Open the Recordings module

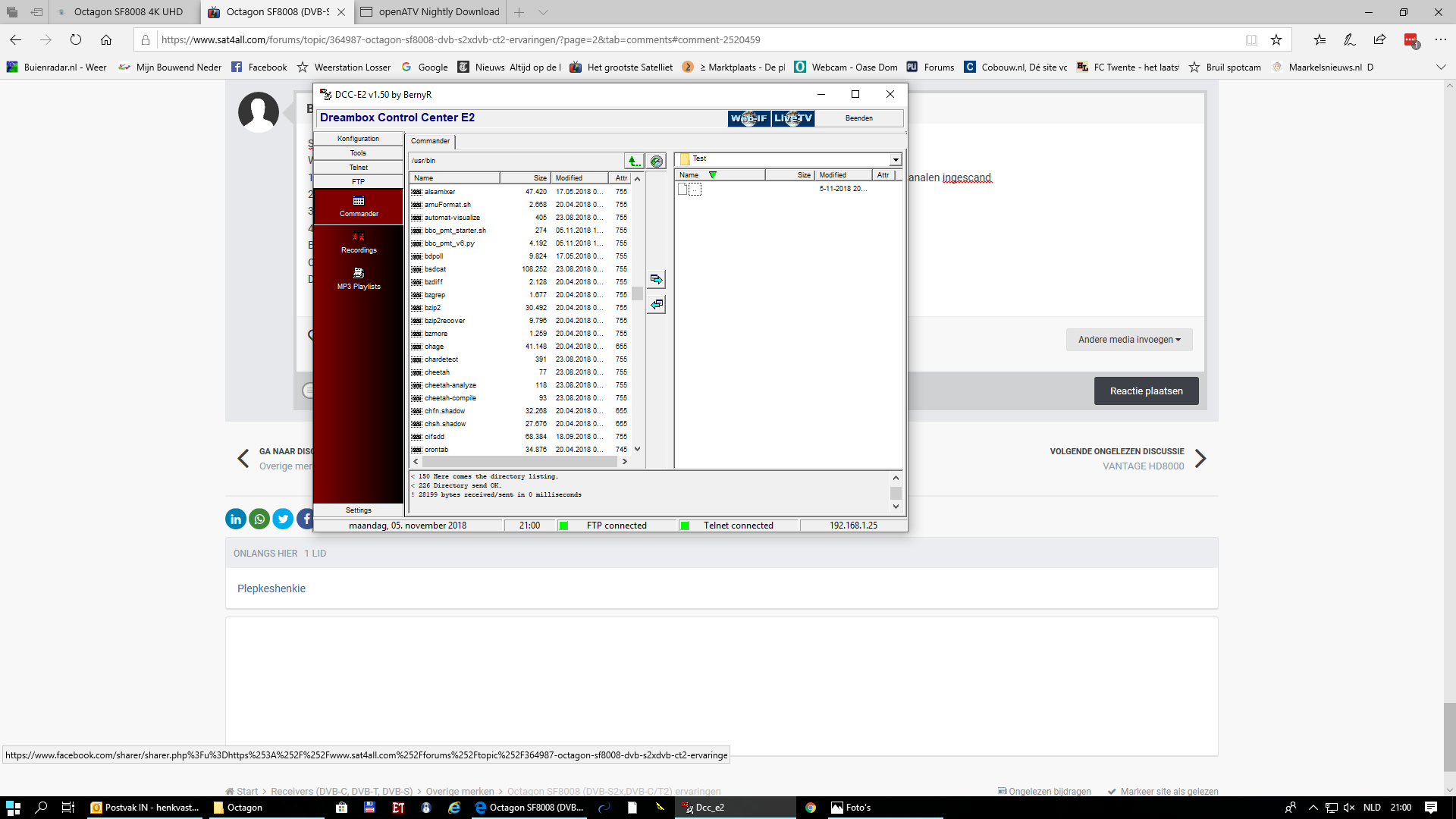click(359, 243)
